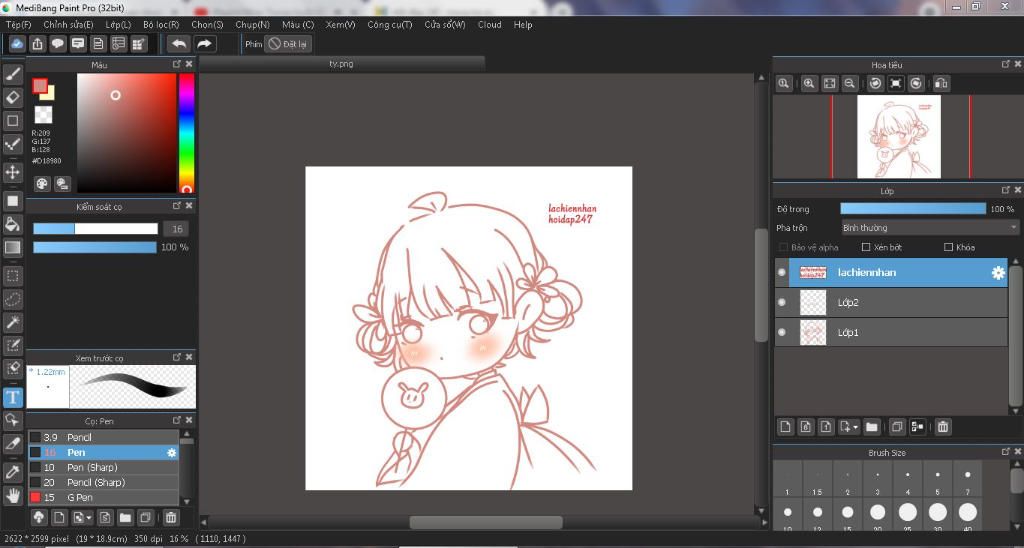The image size is (1024, 548).
Task: Select the Text tool
Action: (12, 396)
